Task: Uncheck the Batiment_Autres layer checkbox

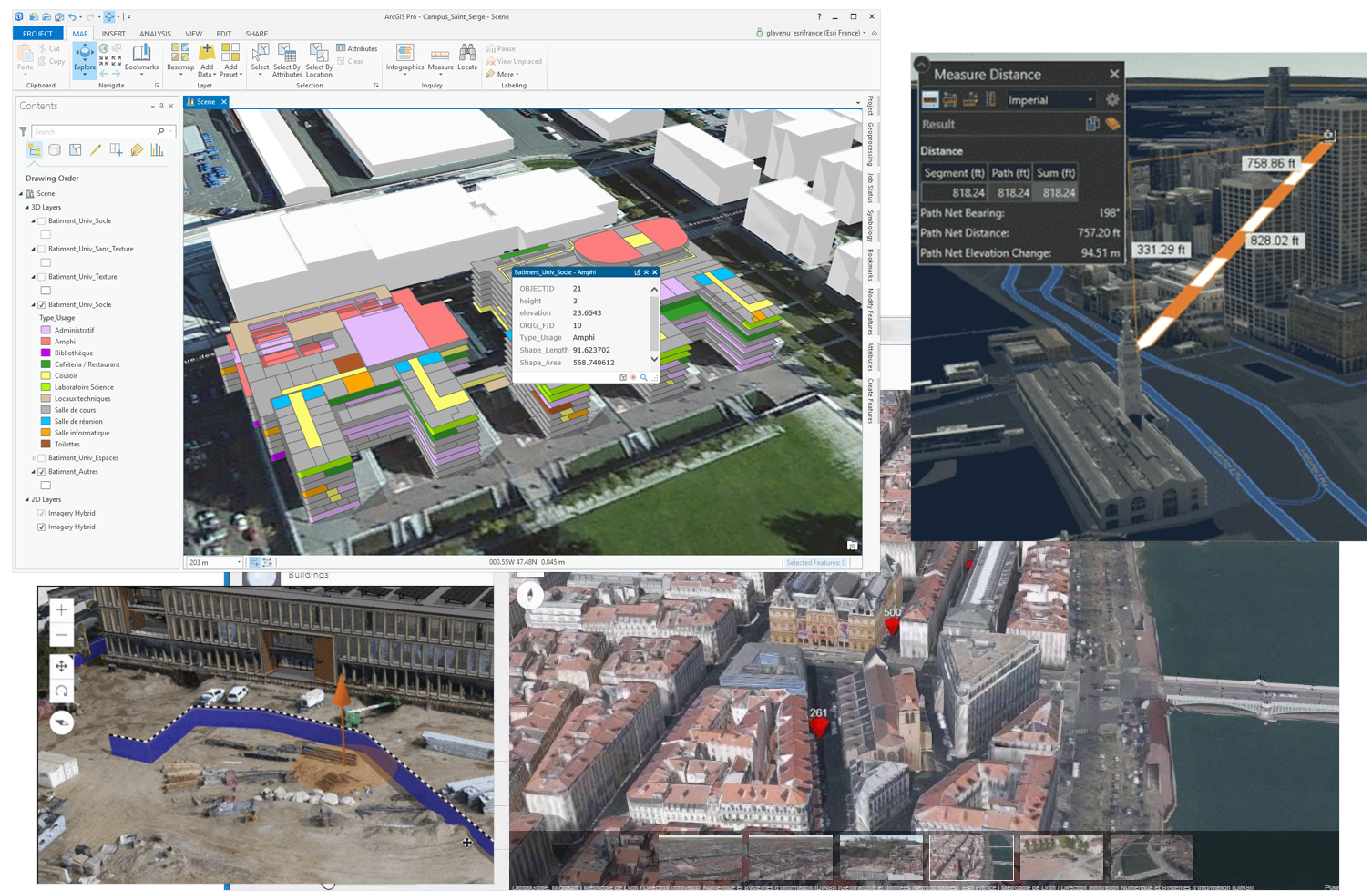Action: point(42,472)
